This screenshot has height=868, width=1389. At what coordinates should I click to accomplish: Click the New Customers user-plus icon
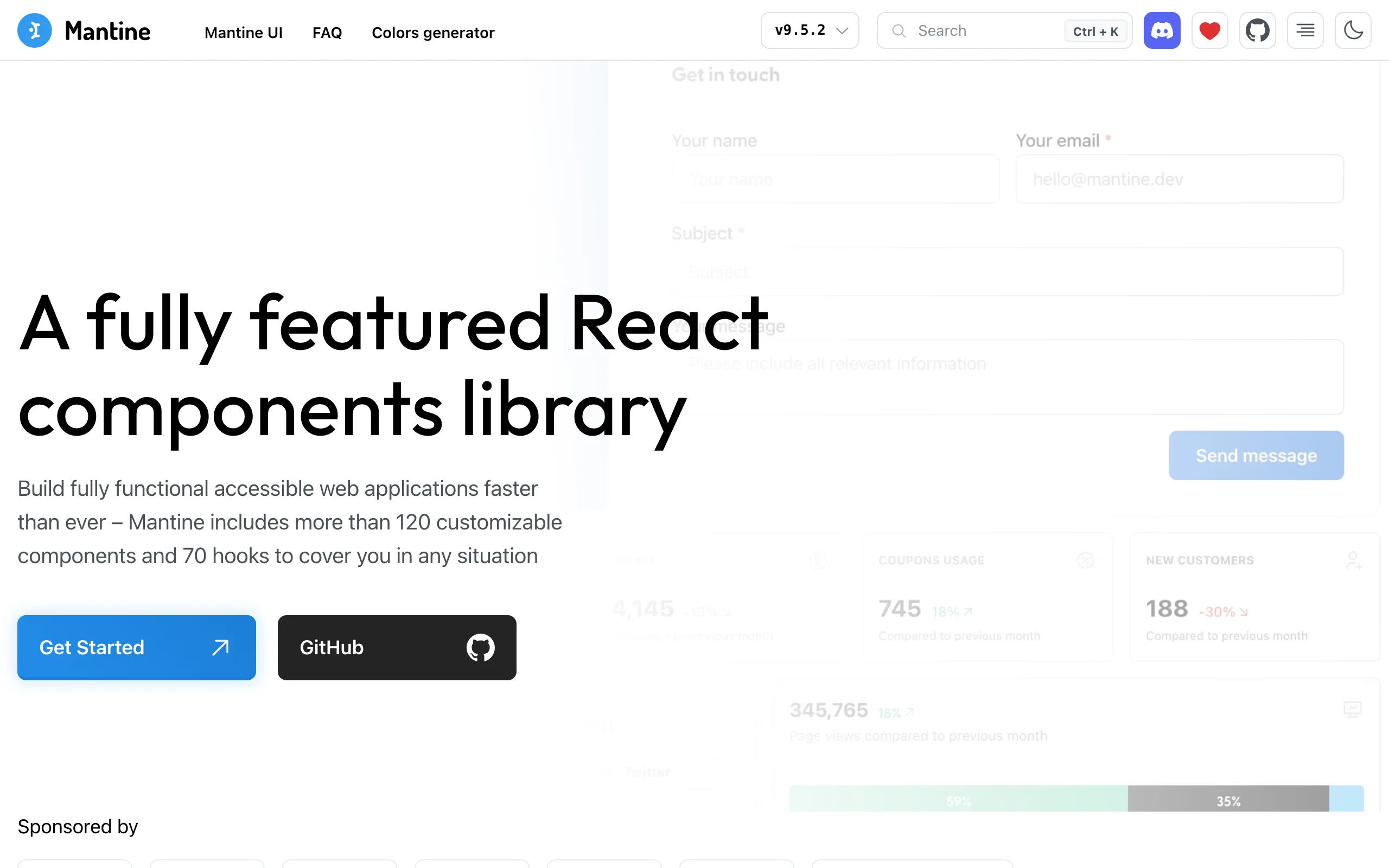[1353, 560]
